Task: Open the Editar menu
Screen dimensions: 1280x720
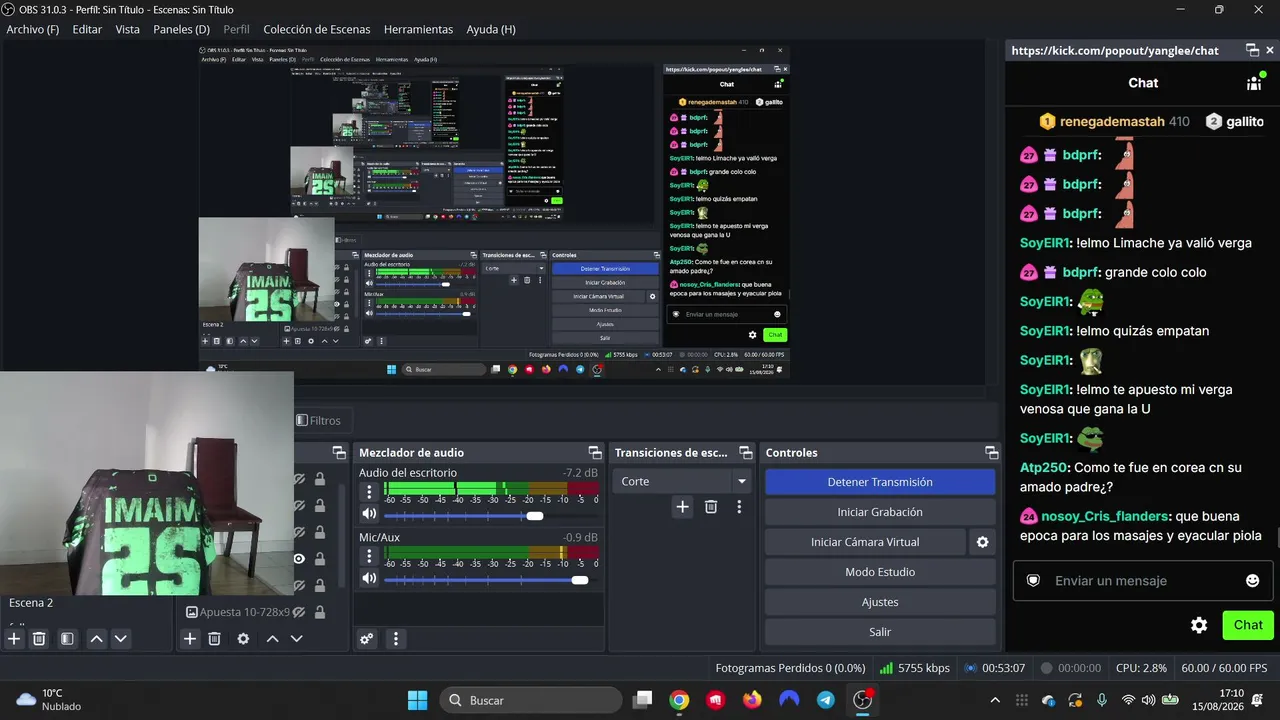Action: (87, 29)
